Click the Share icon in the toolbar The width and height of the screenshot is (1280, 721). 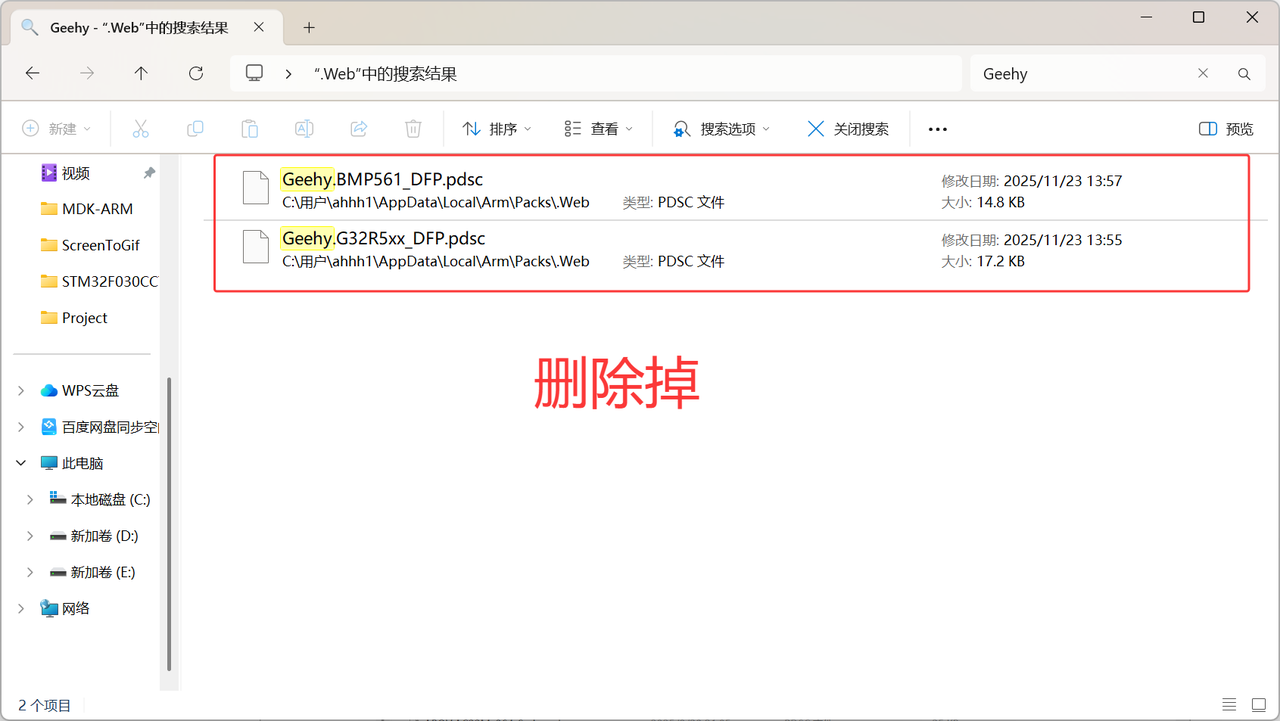click(x=359, y=129)
